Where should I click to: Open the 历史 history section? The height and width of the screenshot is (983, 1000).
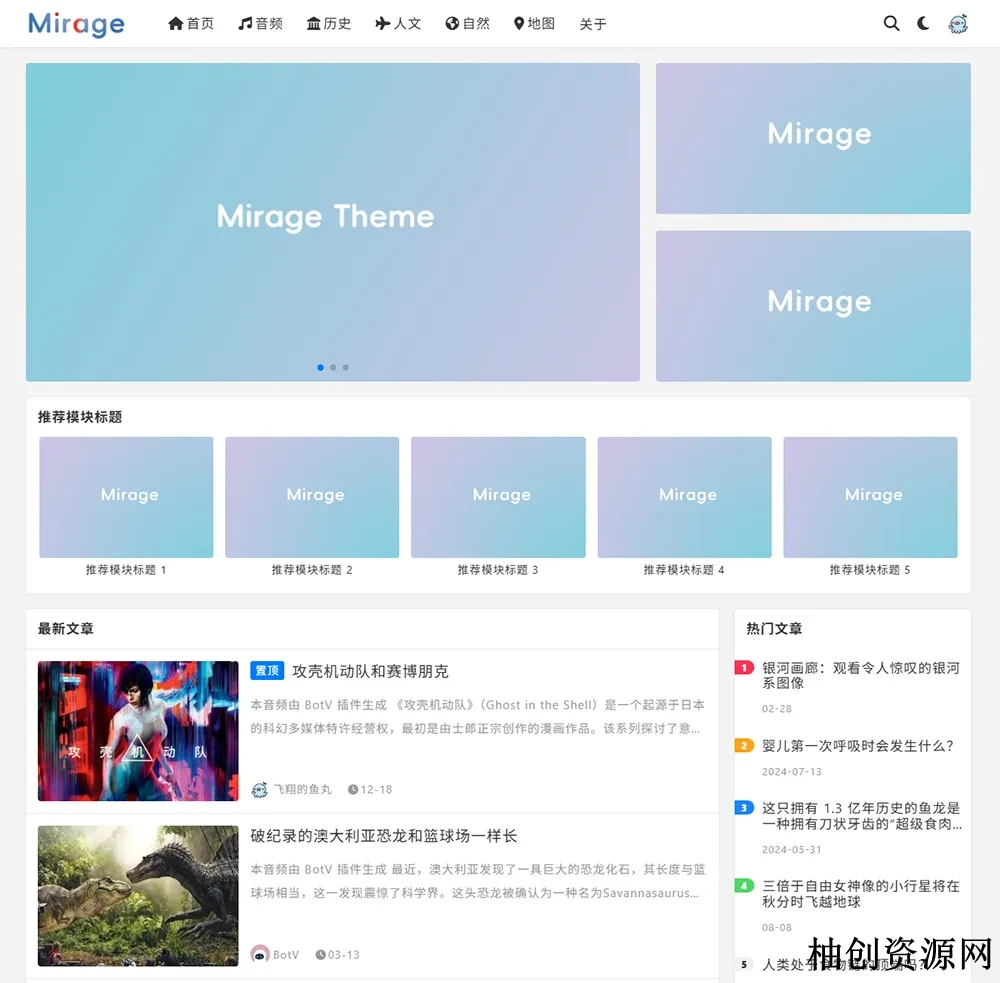coord(329,23)
